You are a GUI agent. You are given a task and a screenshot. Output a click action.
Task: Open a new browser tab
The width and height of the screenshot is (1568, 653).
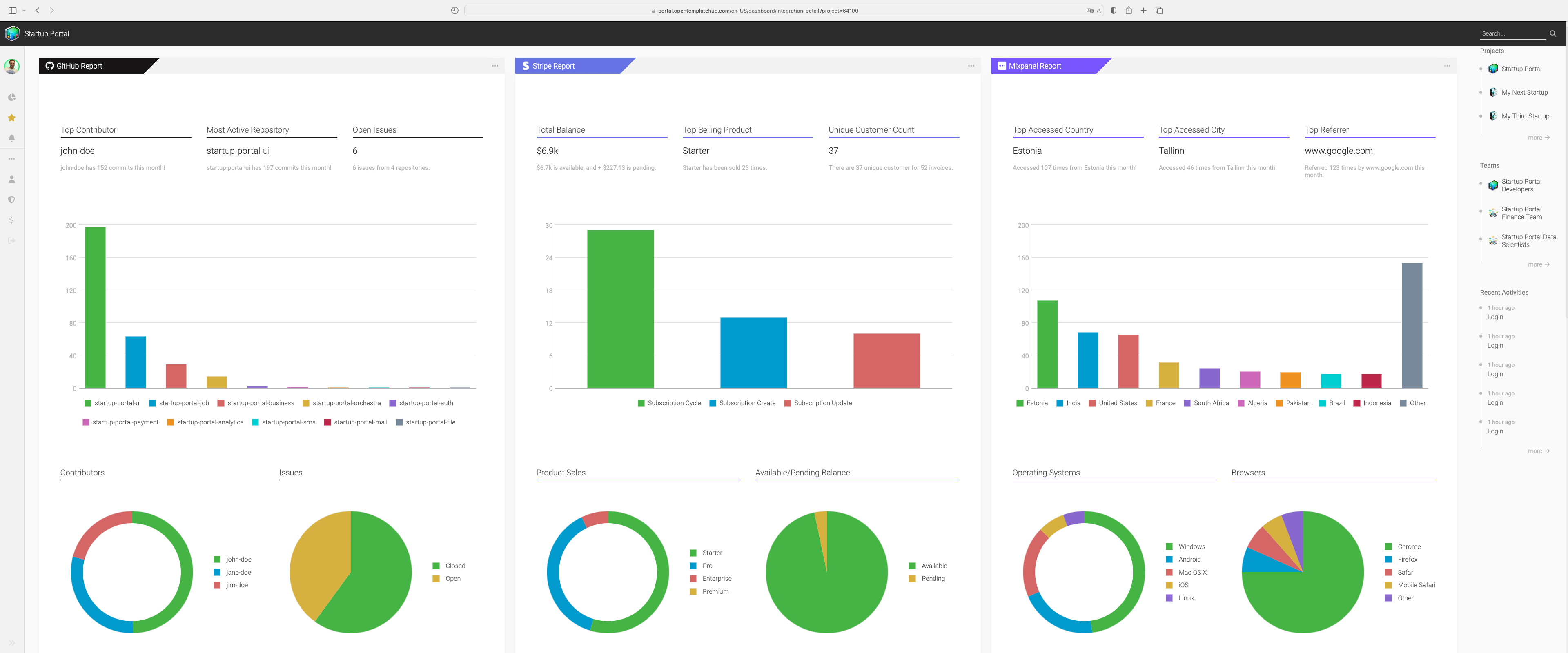click(1144, 10)
